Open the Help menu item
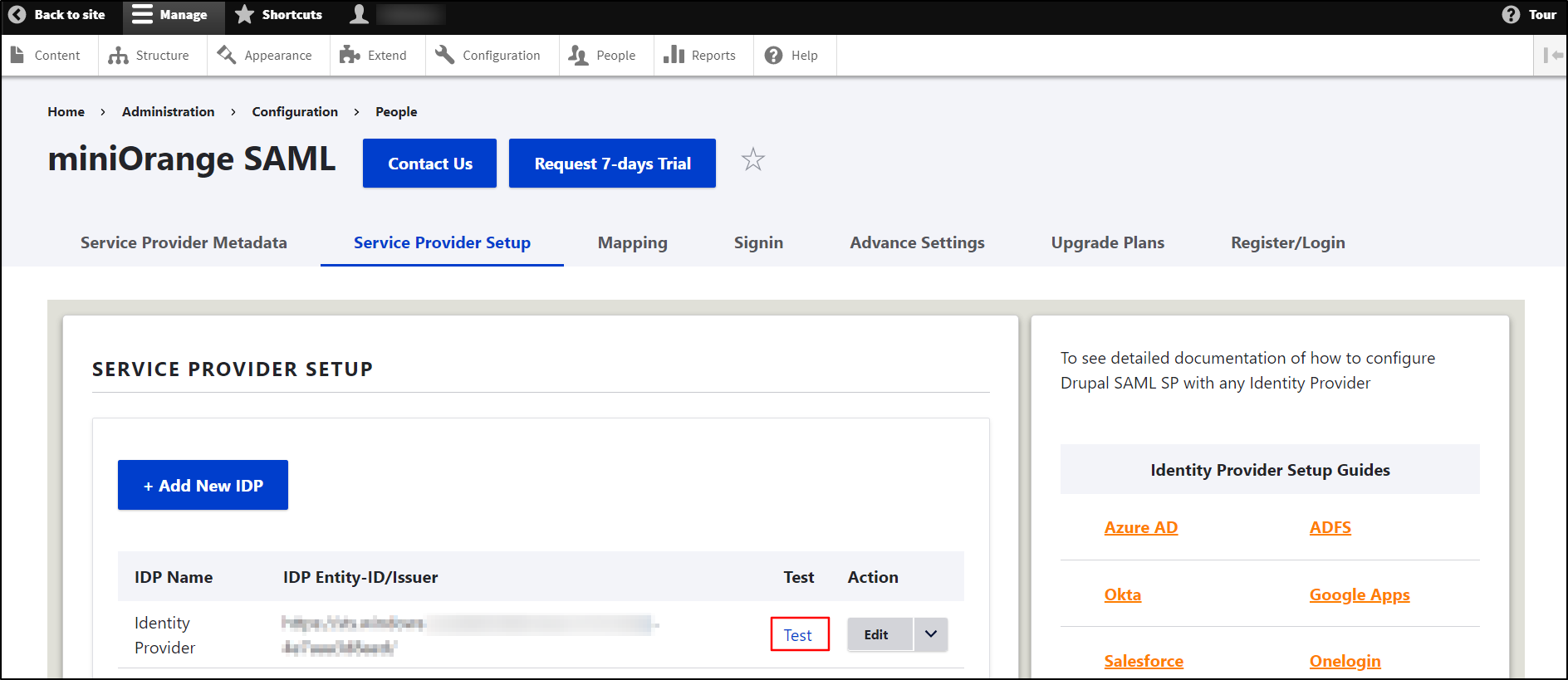This screenshot has width=1568, height=680. (791, 56)
